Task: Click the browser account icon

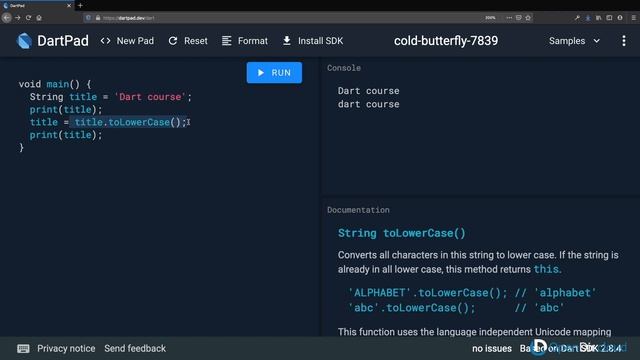Action: click(x=620, y=18)
